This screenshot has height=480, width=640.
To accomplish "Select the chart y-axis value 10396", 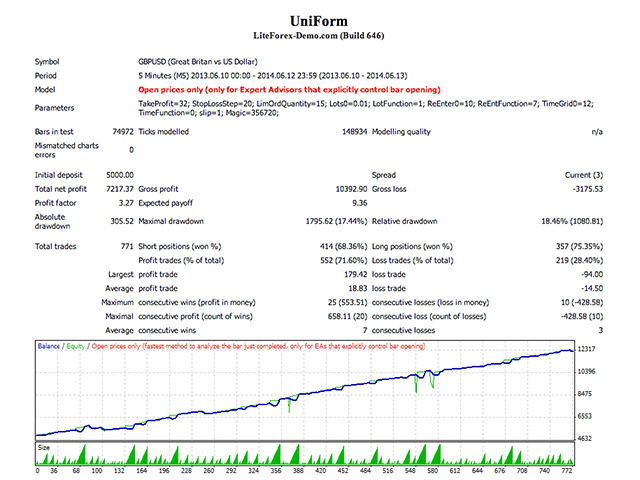I will (x=586, y=371).
